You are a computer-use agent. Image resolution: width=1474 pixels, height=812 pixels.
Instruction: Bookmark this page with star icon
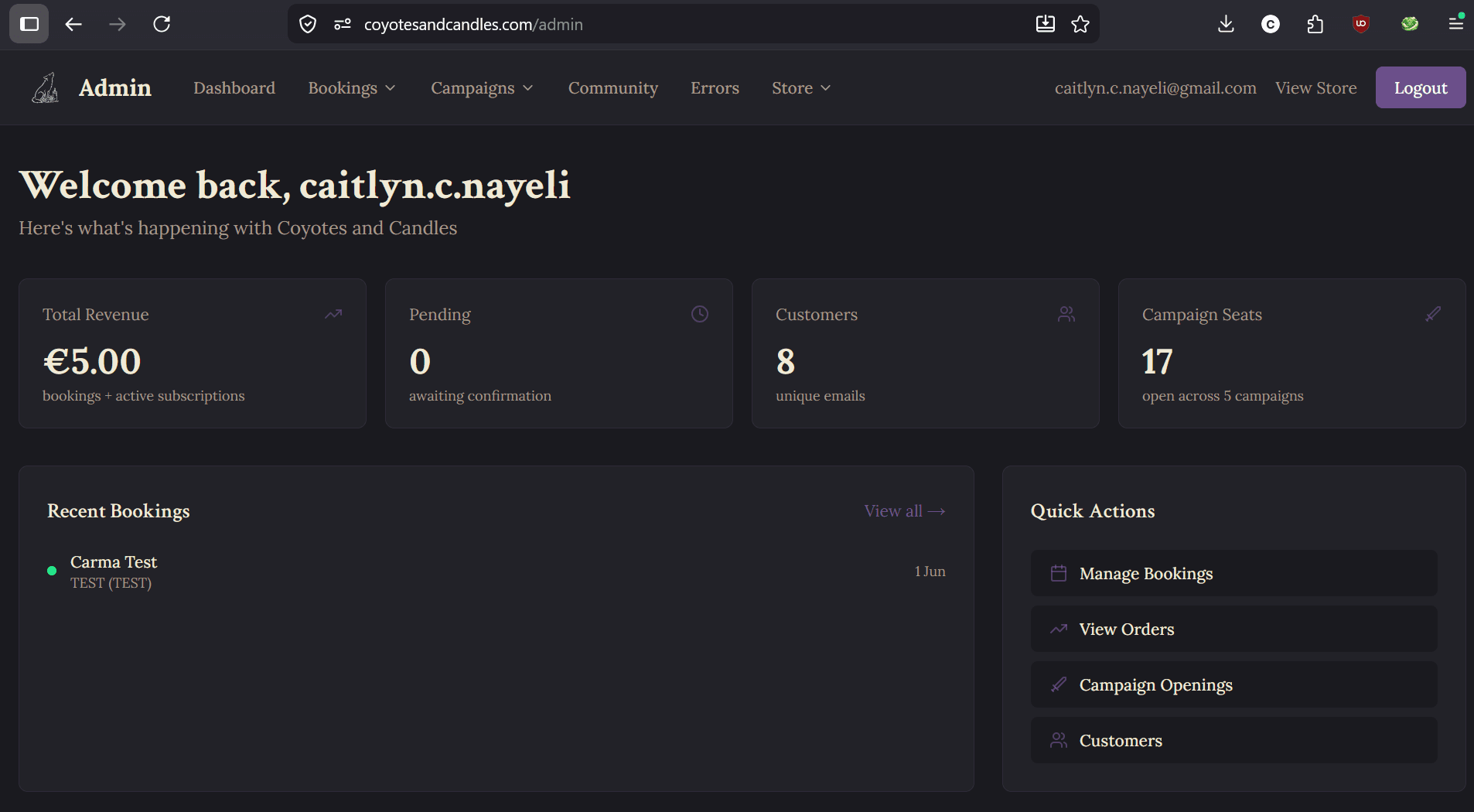(1080, 24)
